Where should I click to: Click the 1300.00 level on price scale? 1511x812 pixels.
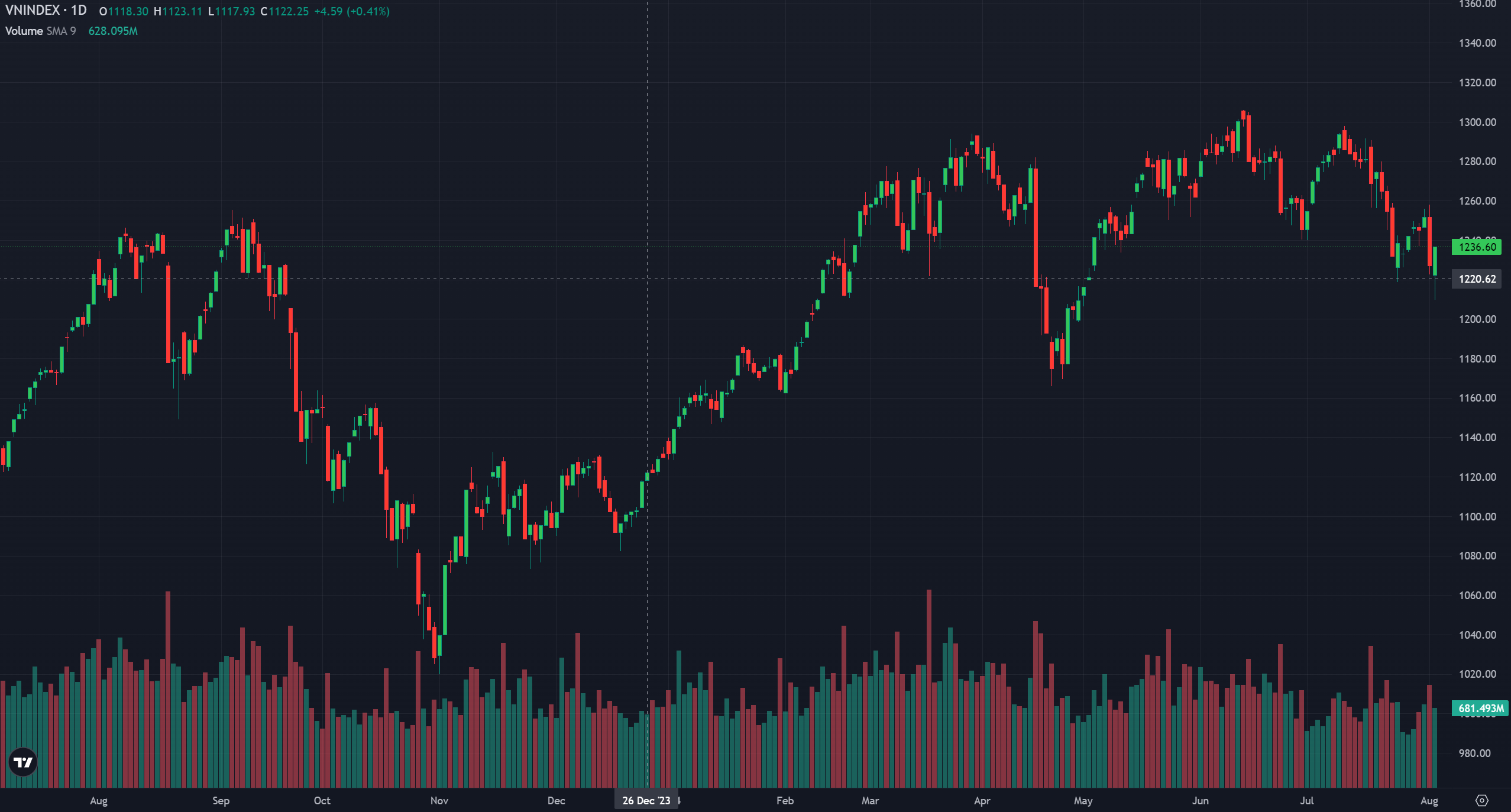click(1477, 122)
